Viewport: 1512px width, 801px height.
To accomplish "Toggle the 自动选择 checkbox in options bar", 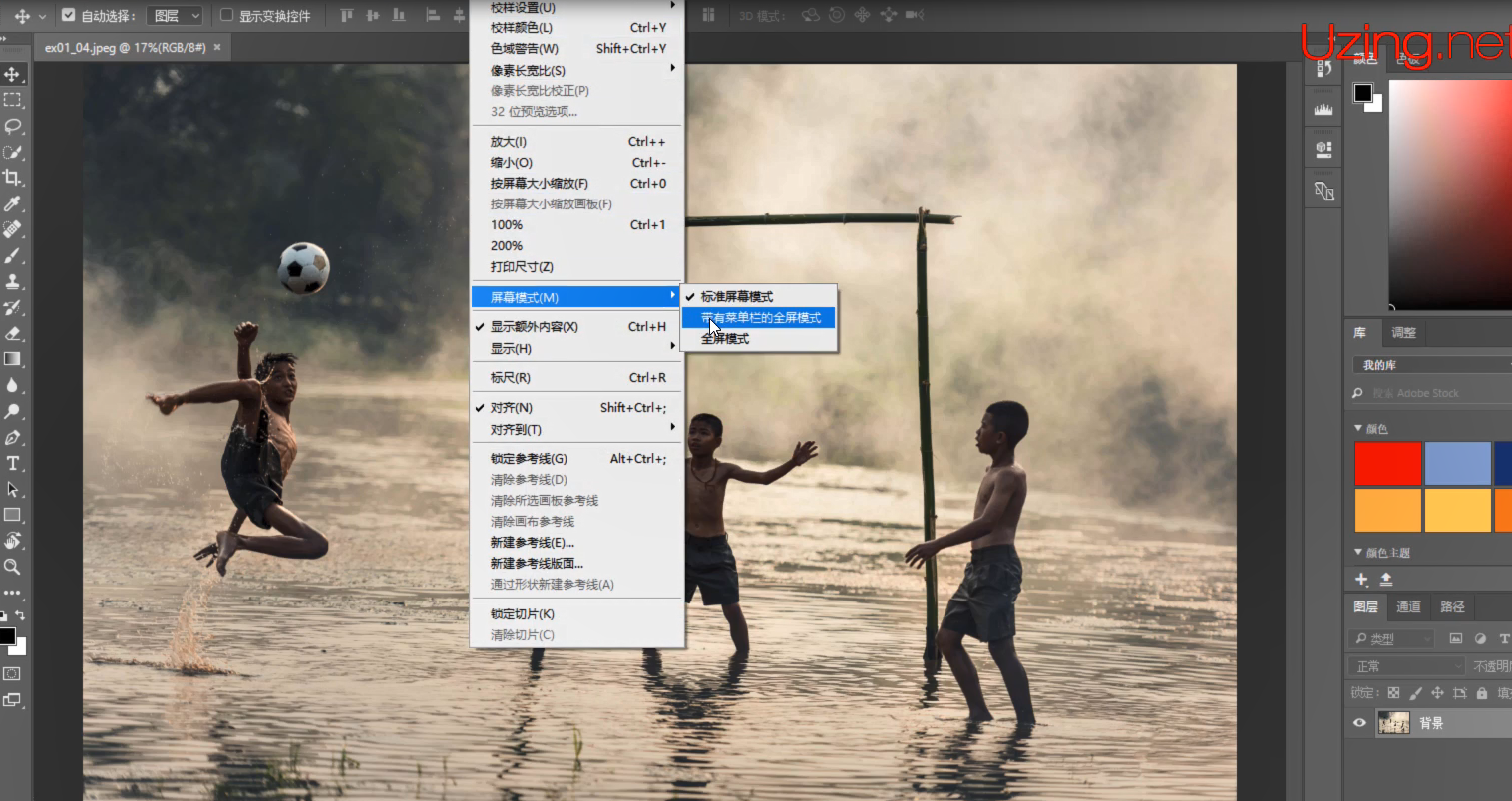I will pos(68,15).
